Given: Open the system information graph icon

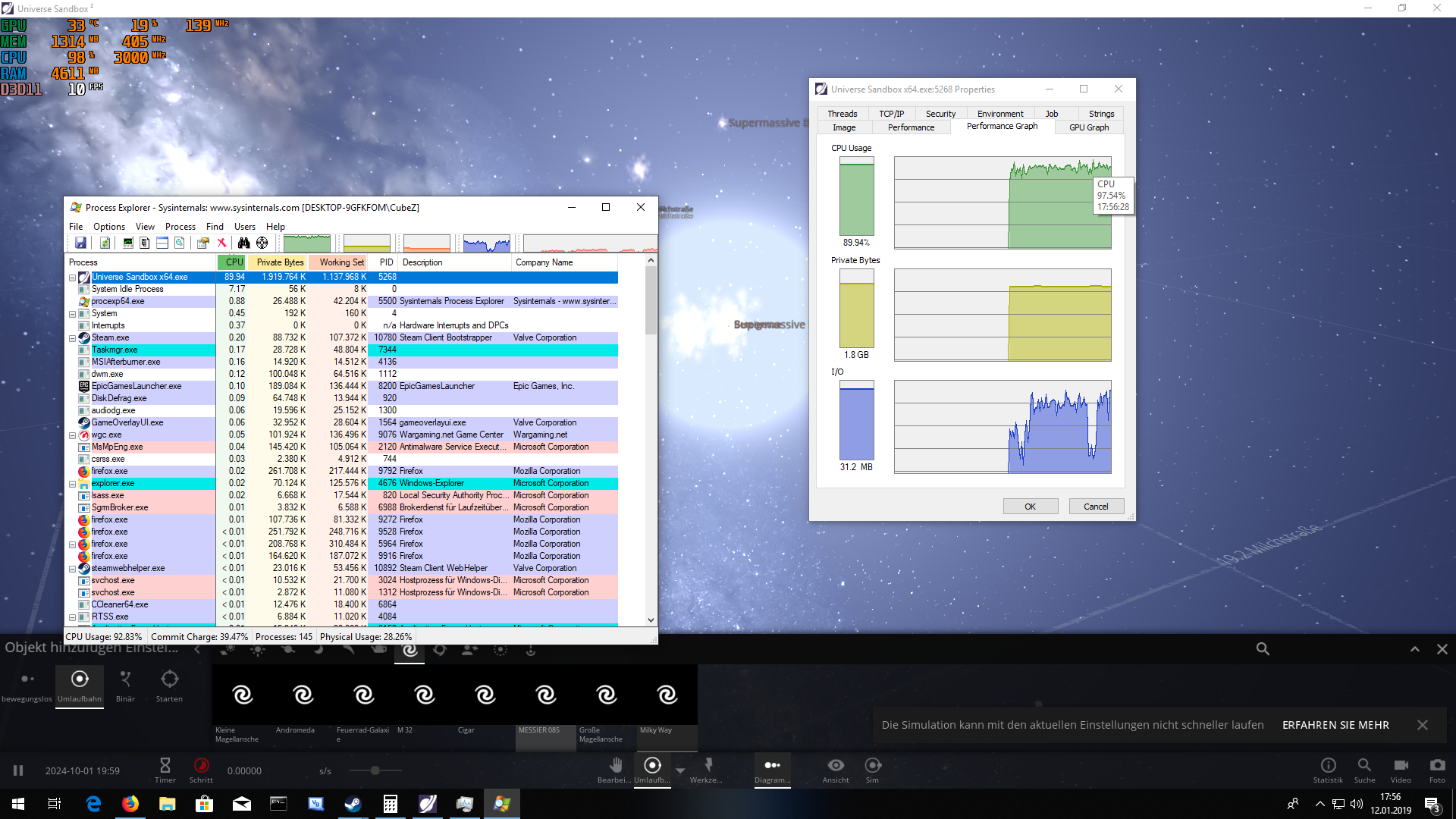Looking at the screenshot, I should (128, 243).
